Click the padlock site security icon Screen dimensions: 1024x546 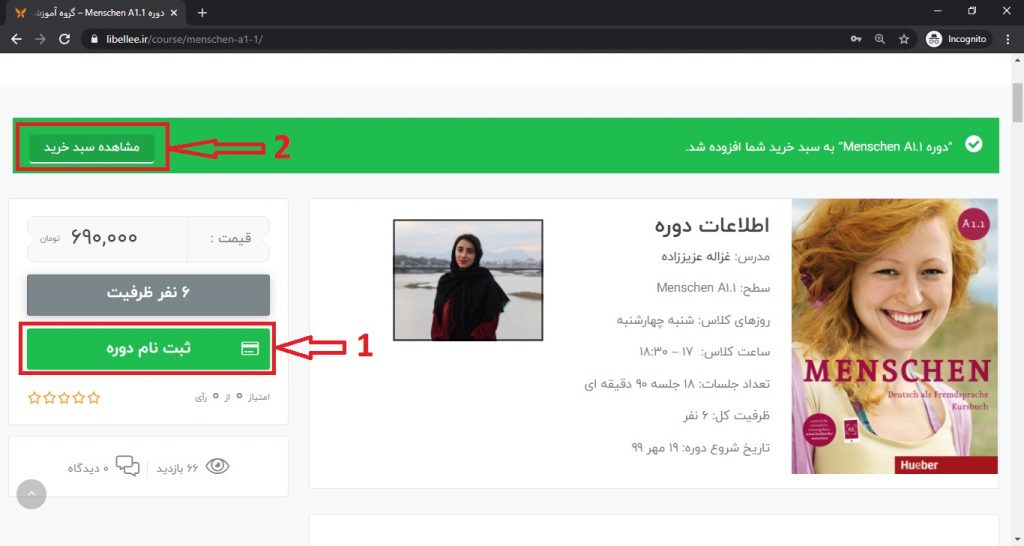coord(95,39)
